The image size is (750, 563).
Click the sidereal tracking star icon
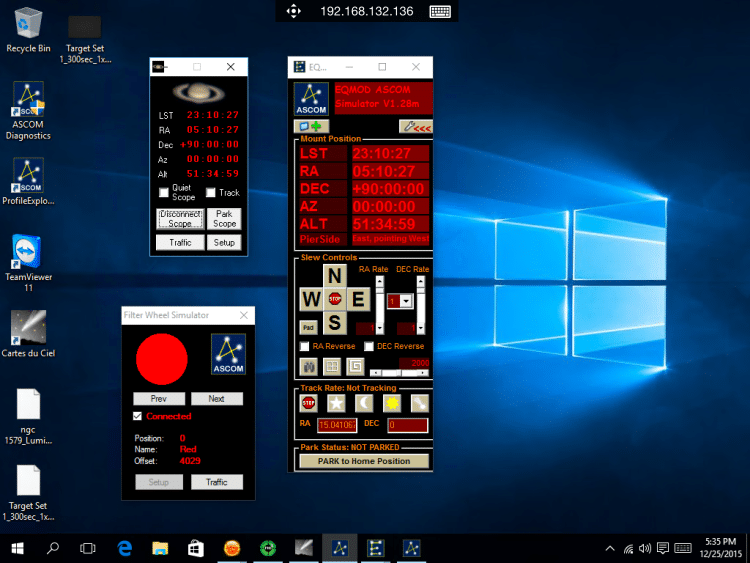click(x=336, y=403)
